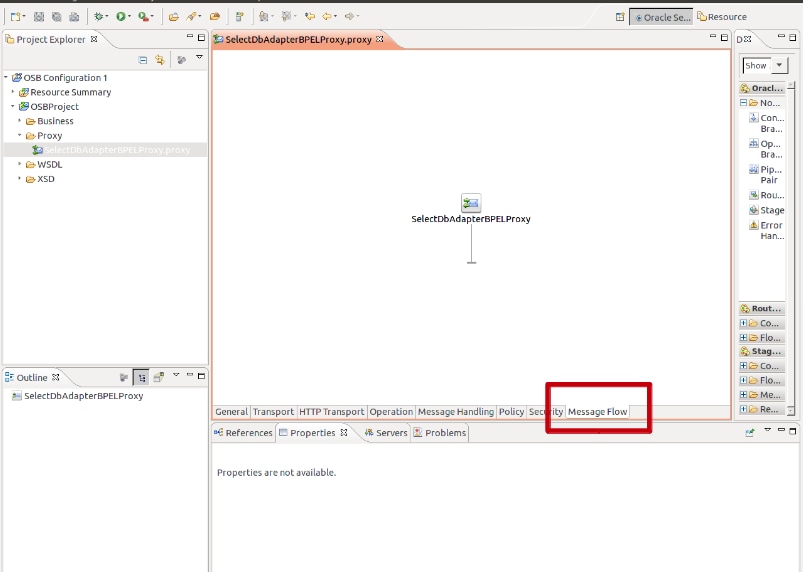Click the green Run toolbar icon

tap(121, 17)
